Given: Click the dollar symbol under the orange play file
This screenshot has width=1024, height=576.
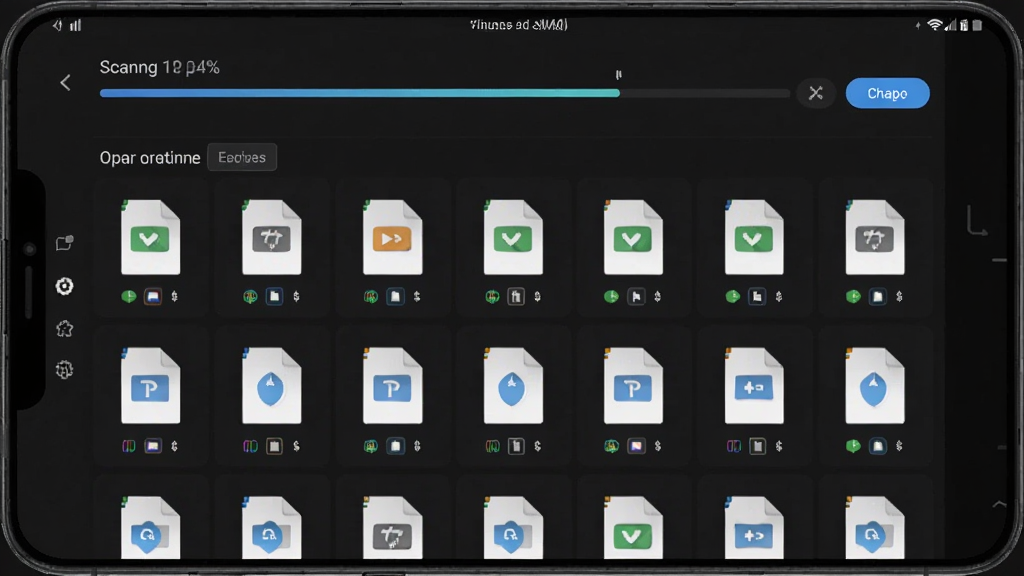Looking at the screenshot, I should click(x=417, y=297).
